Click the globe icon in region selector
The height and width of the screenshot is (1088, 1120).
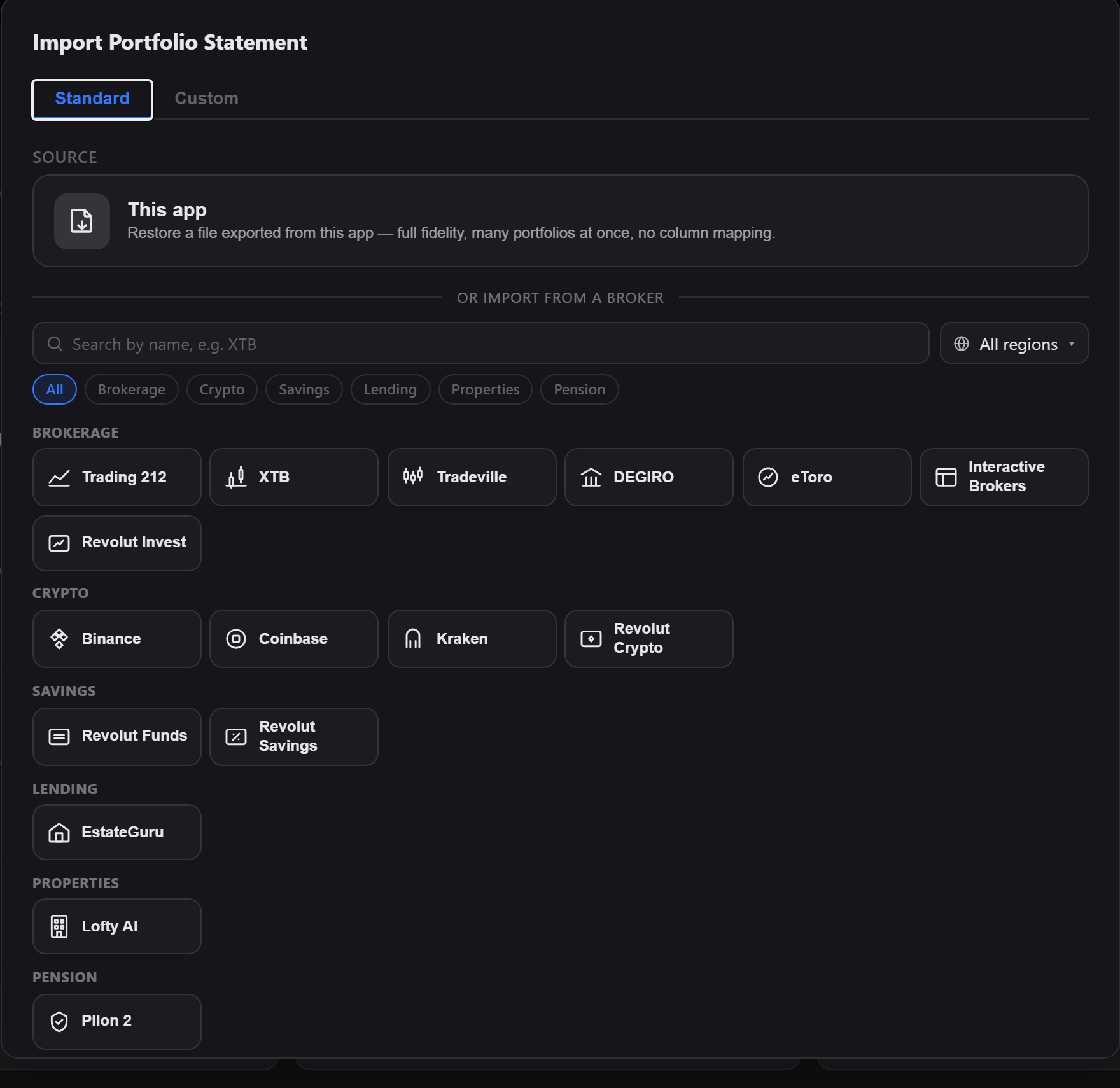(x=962, y=344)
